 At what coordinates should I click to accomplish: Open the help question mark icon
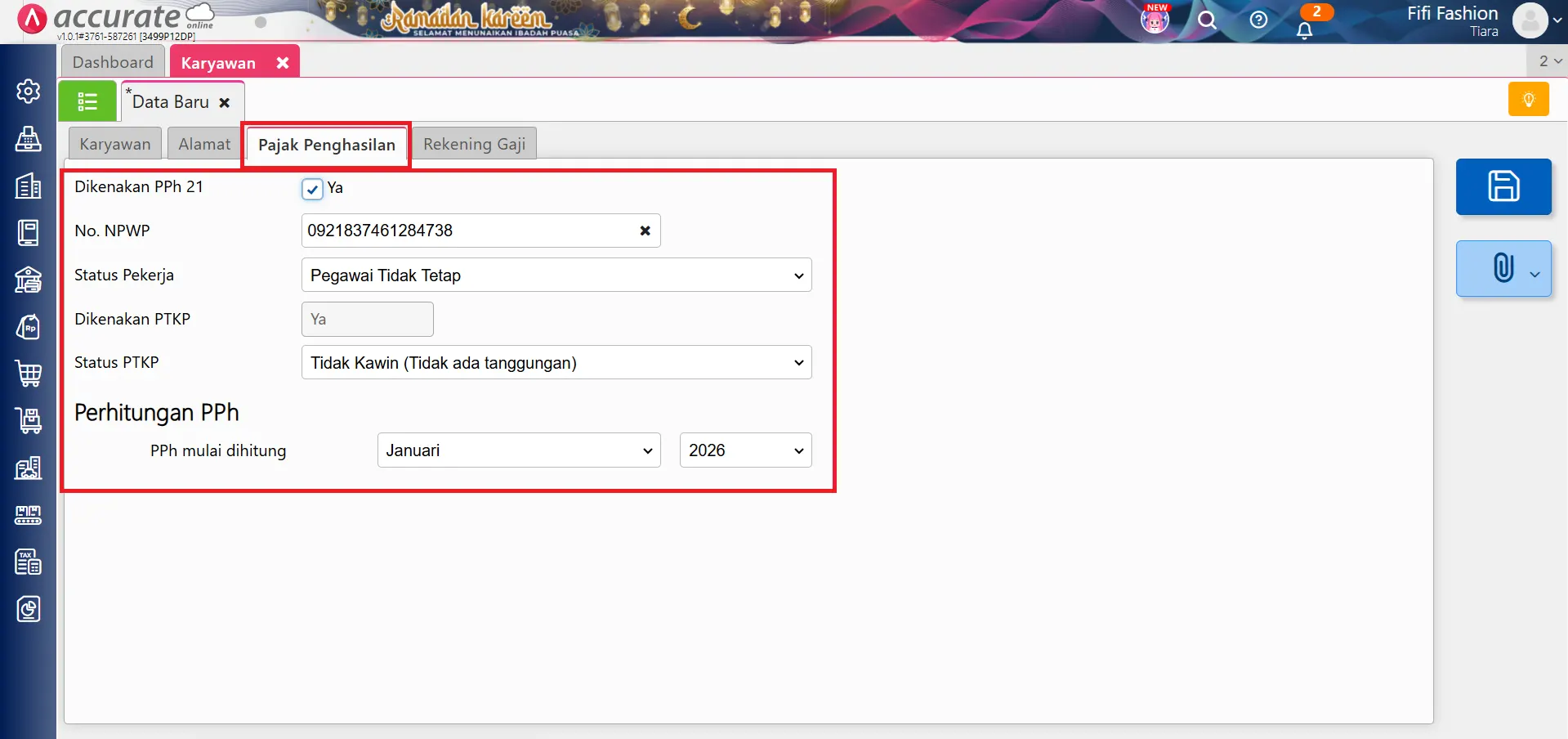1258,20
